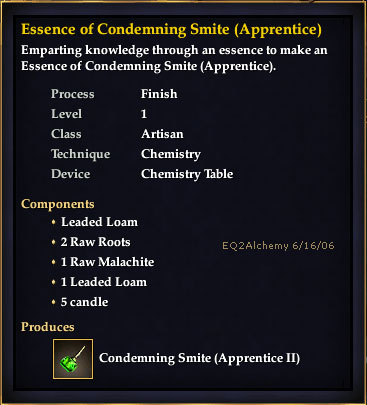
Task: Click the Device label
Action: pyautogui.click(x=70, y=174)
